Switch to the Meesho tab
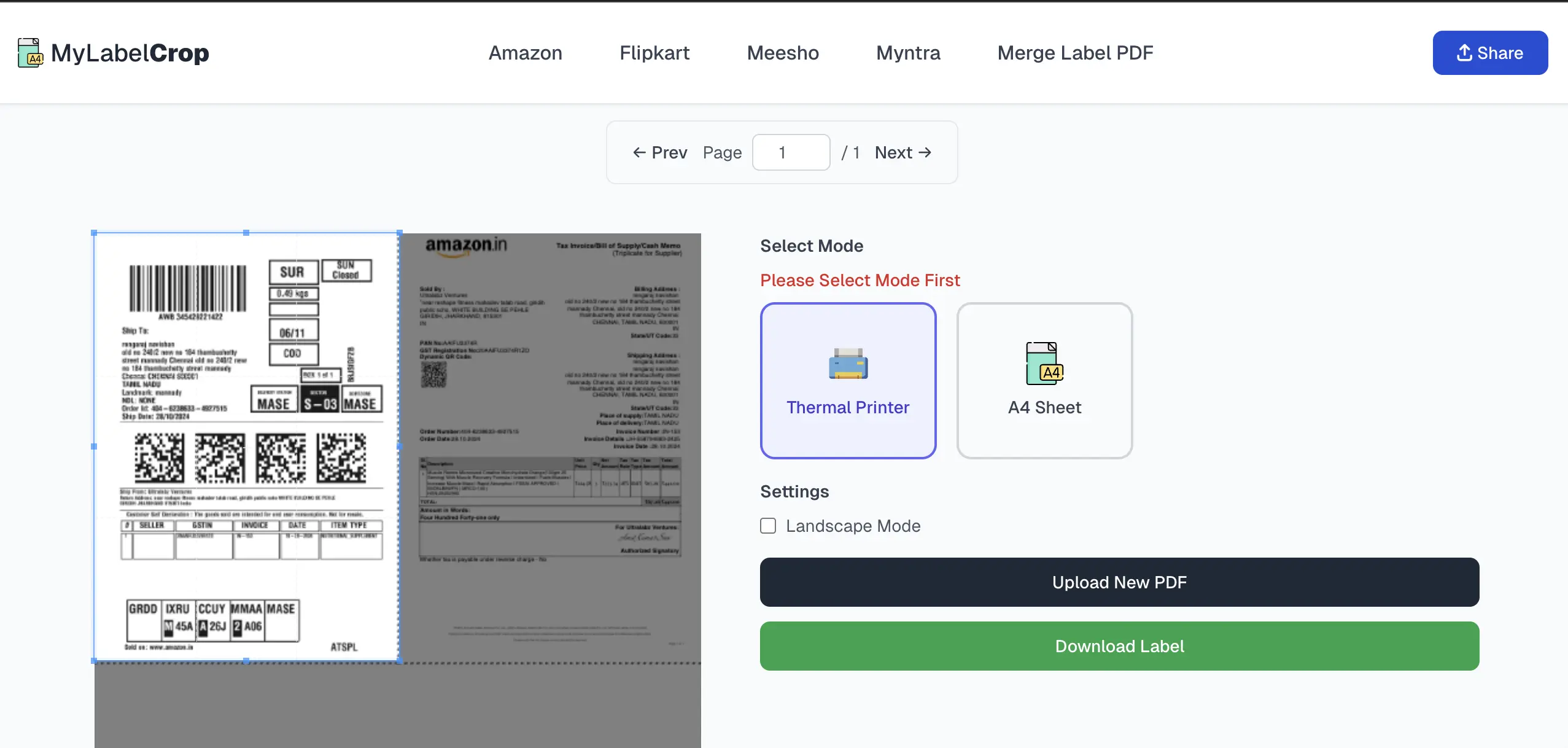This screenshot has width=1568, height=748. [783, 53]
